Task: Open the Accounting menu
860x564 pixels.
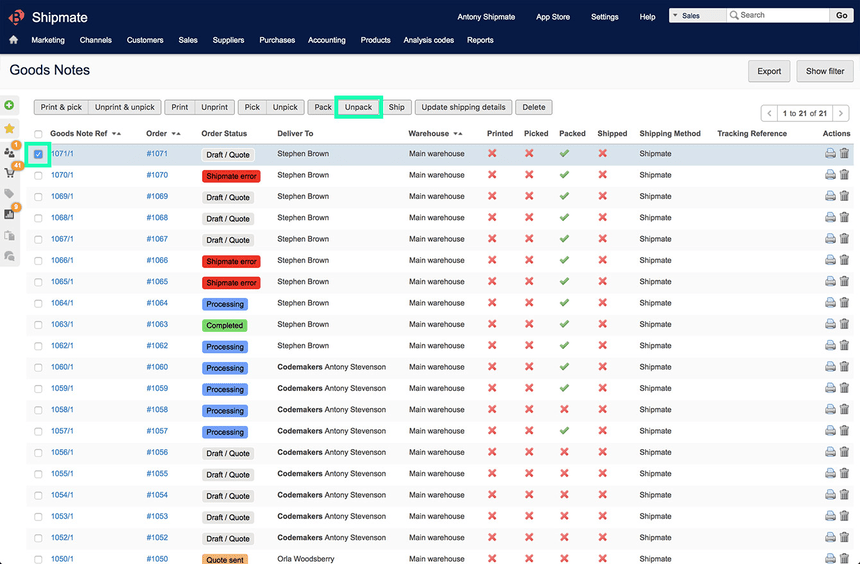Action: [x=327, y=40]
